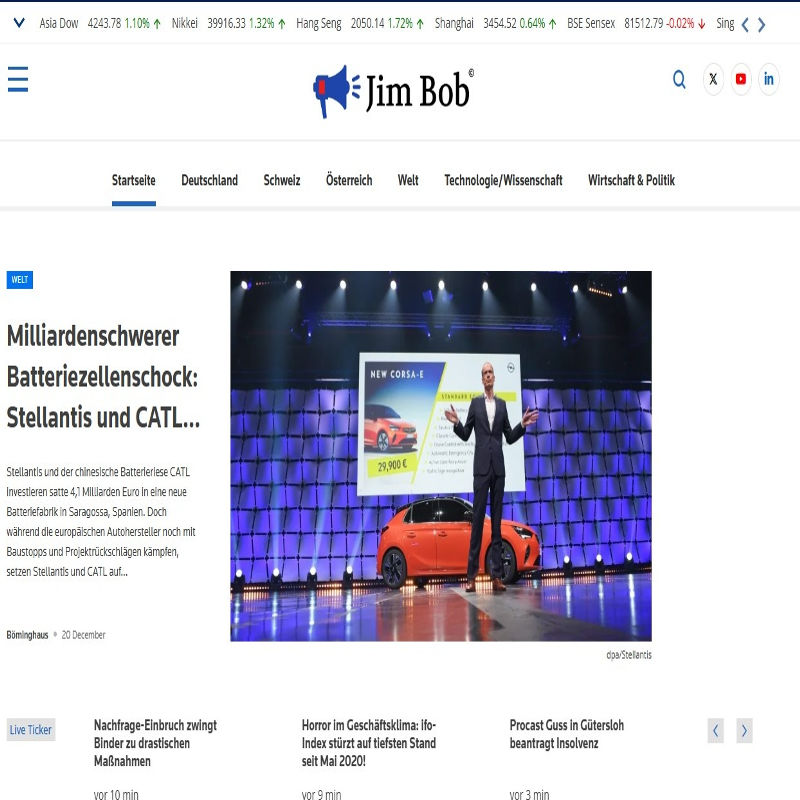This screenshot has width=800, height=800.
Task: Click the Jim Bob megaphone logo
Action: (x=393, y=91)
